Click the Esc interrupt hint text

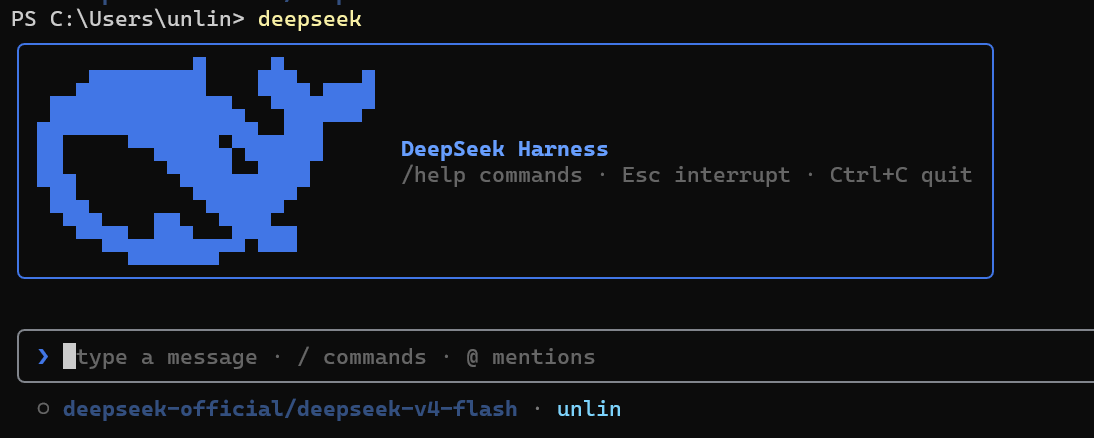[x=706, y=174]
